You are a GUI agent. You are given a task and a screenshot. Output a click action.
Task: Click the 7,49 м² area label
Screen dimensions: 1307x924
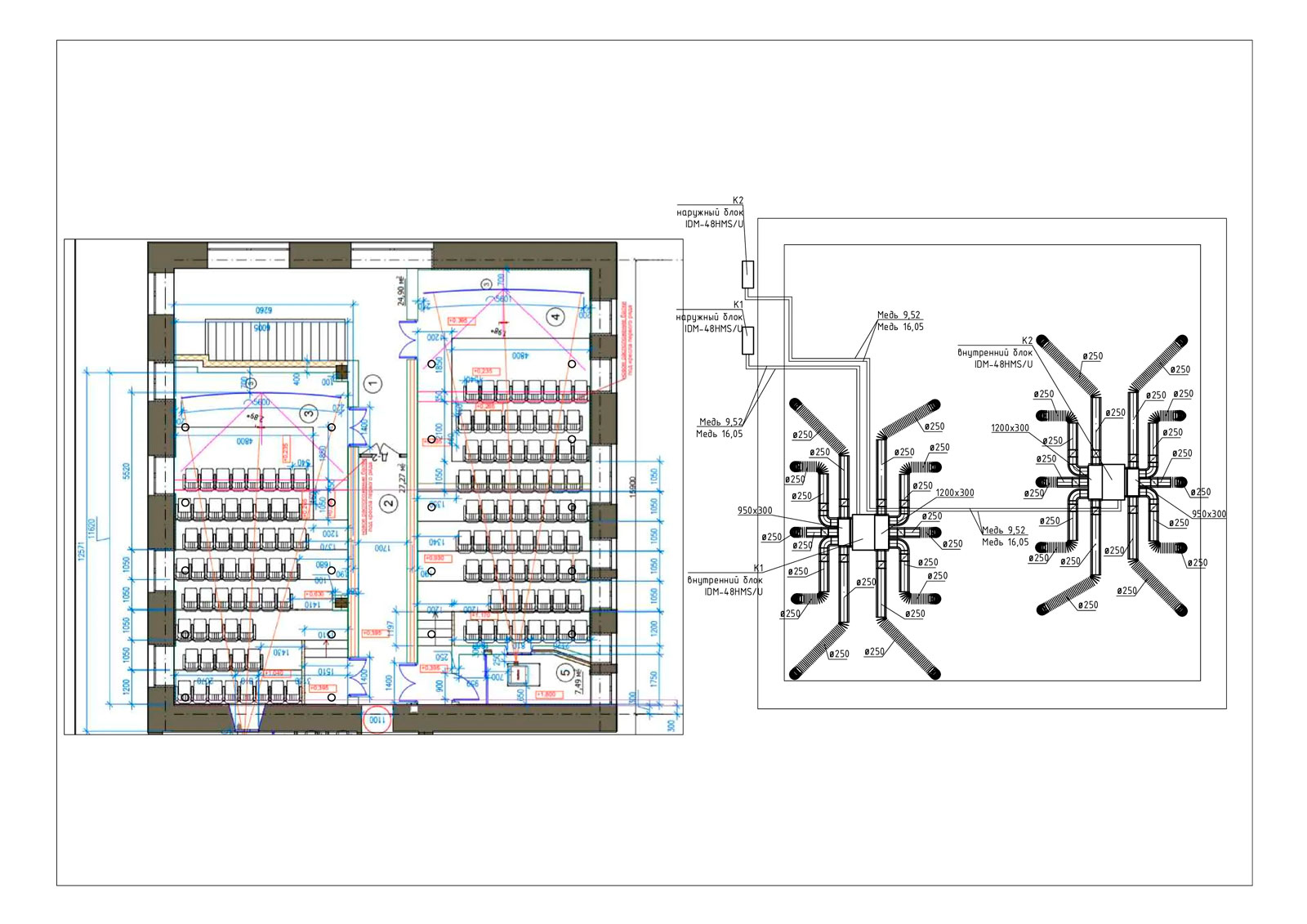(x=578, y=681)
